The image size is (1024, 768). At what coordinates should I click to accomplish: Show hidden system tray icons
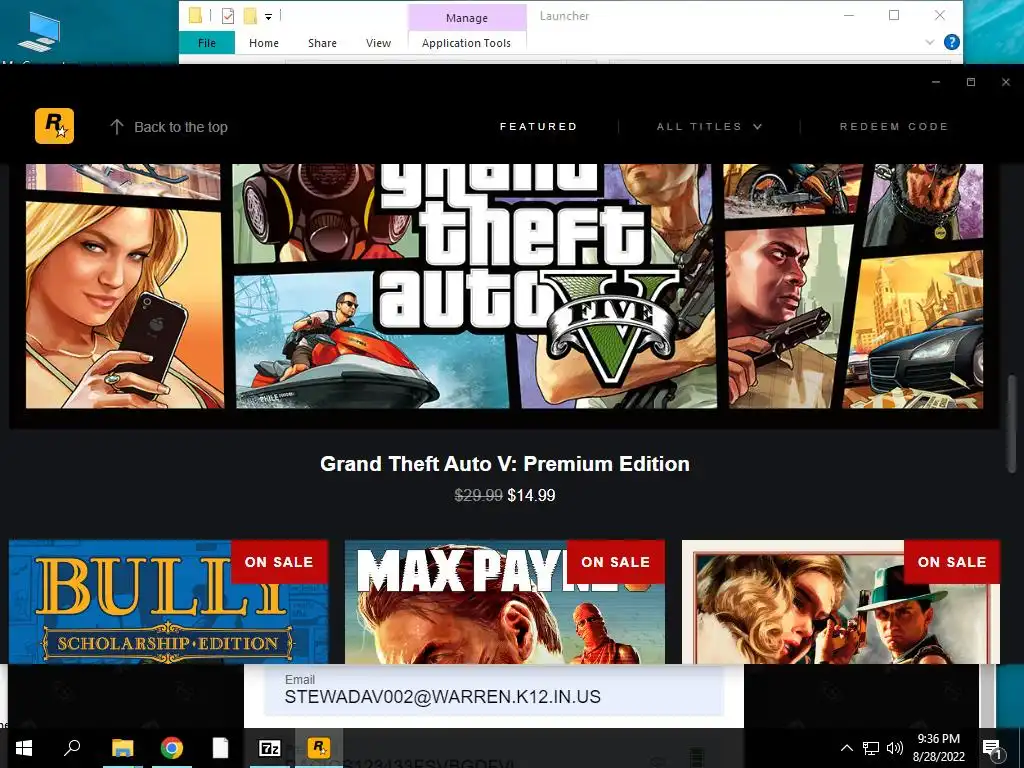(x=846, y=748)
